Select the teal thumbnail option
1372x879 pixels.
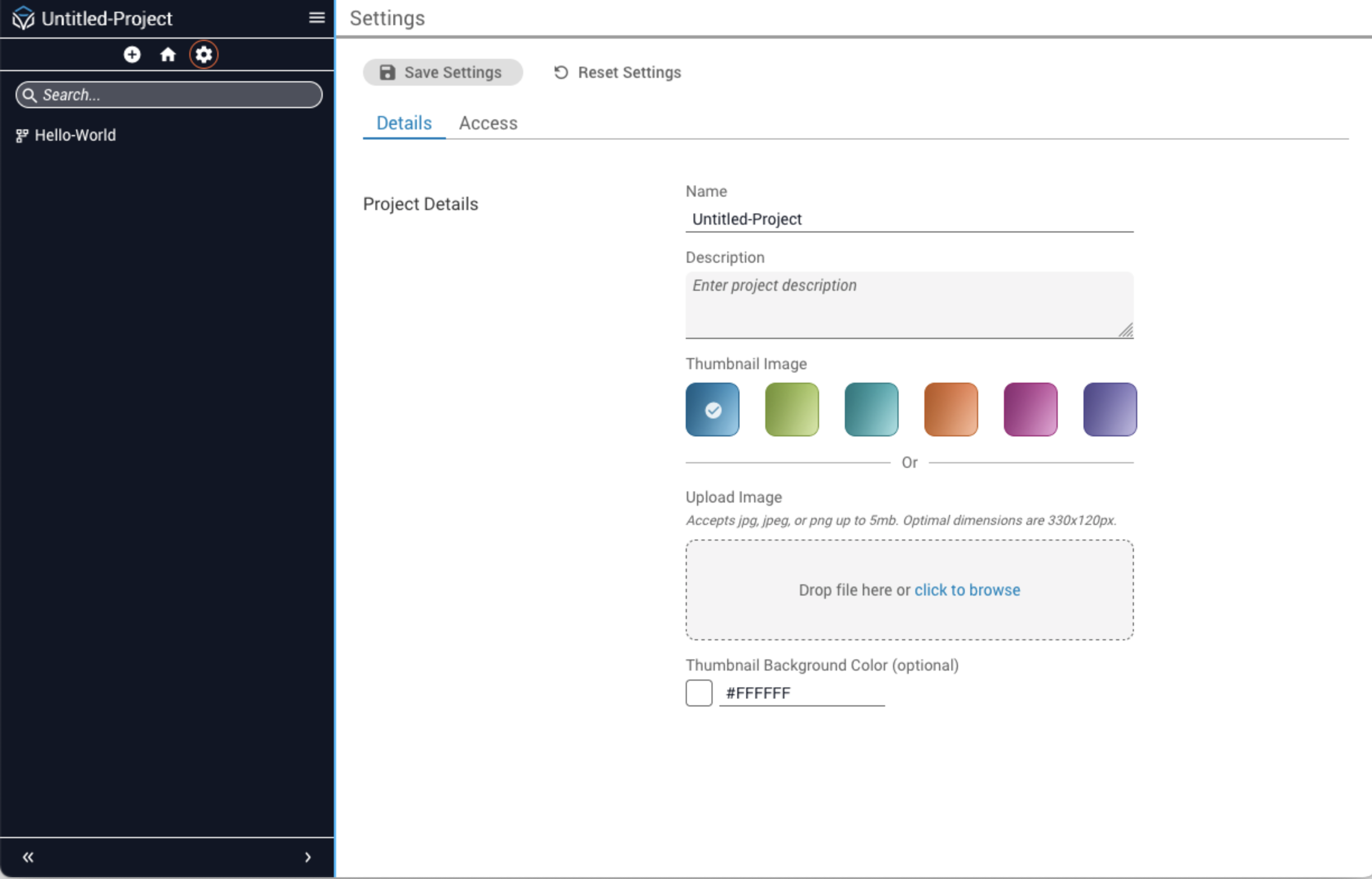pos(871,410)
